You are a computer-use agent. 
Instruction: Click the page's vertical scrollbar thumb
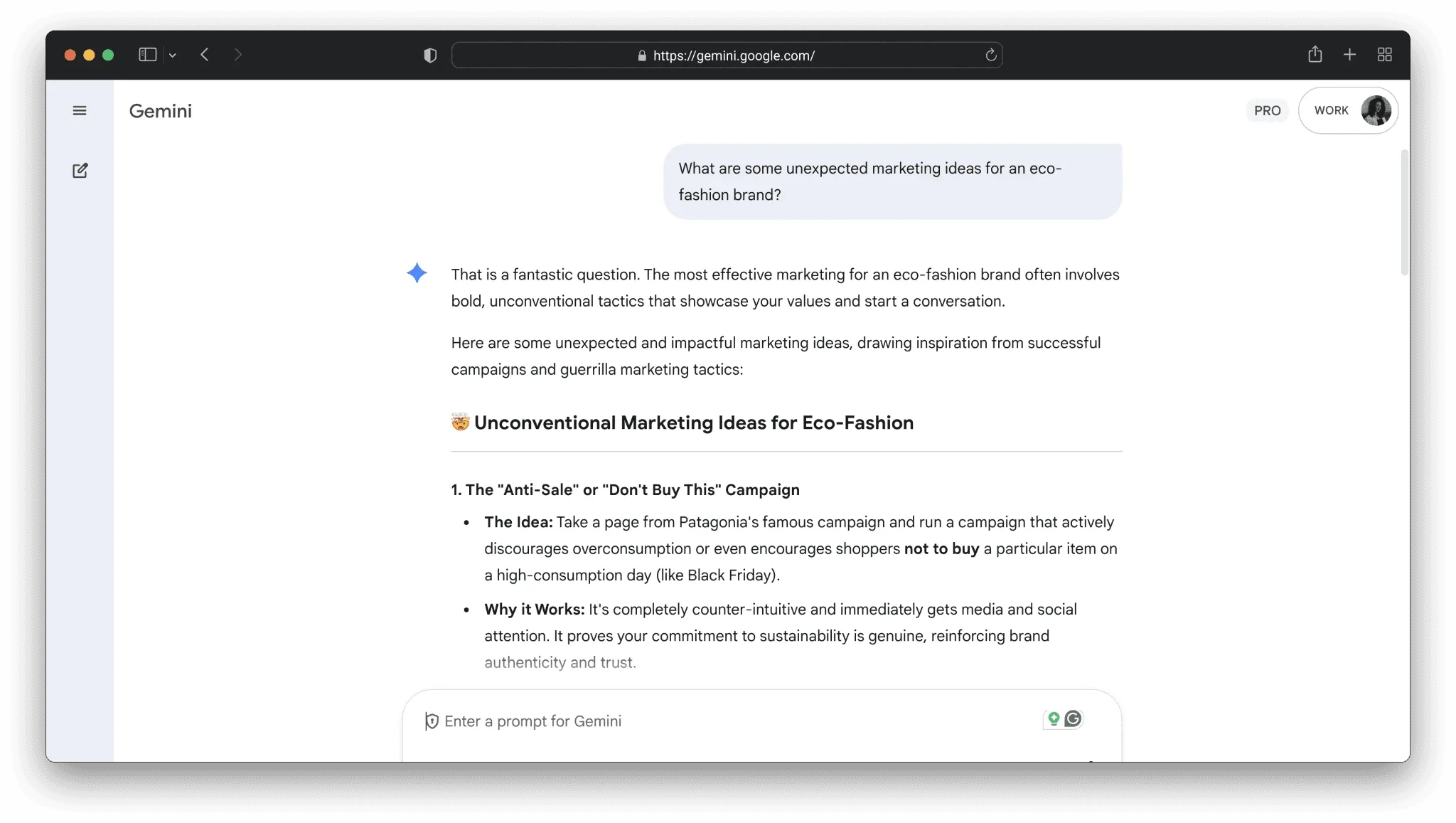point(1403,212)
